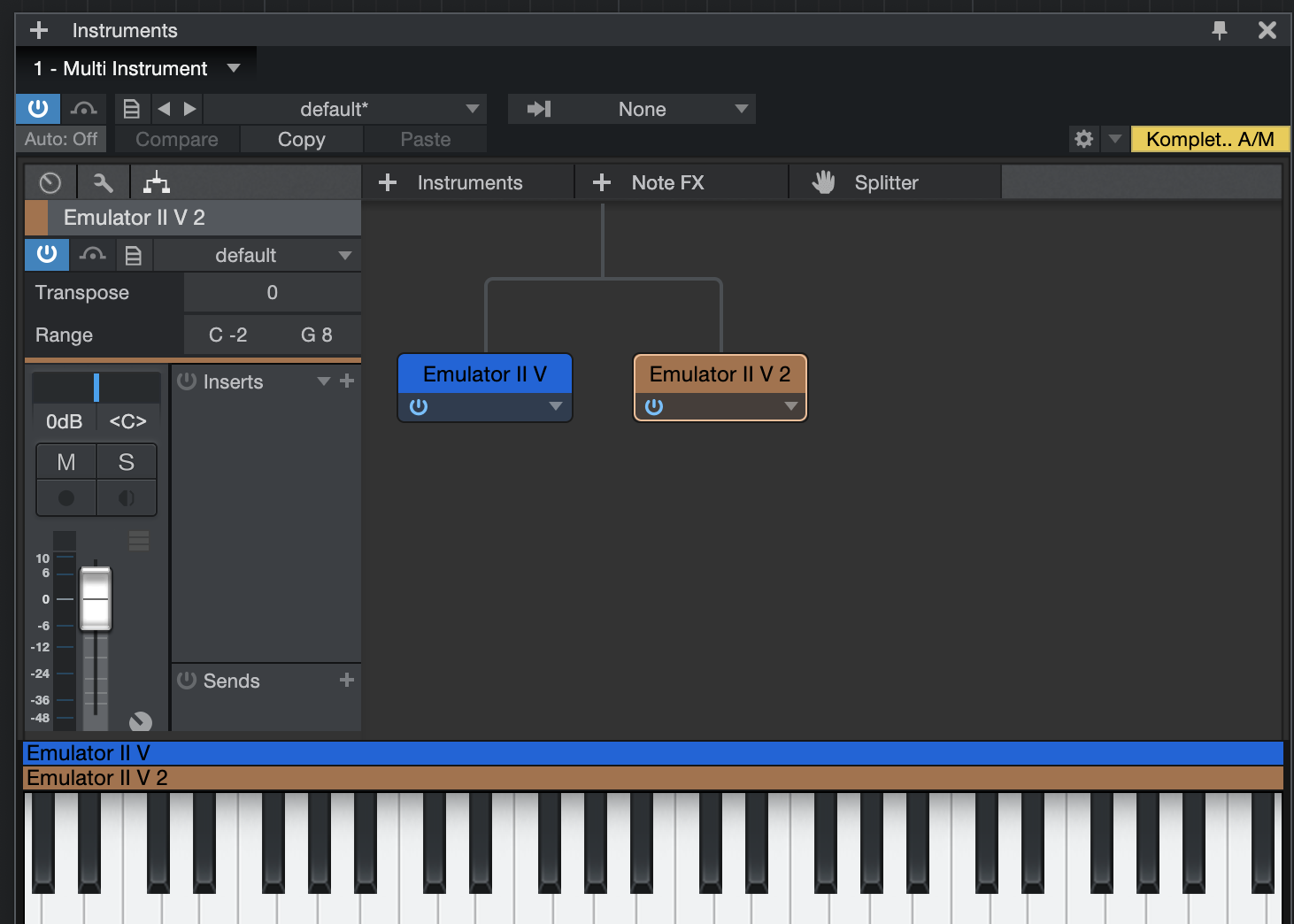Expand the arrow next to the gear icon

[x=1115, y=139]
